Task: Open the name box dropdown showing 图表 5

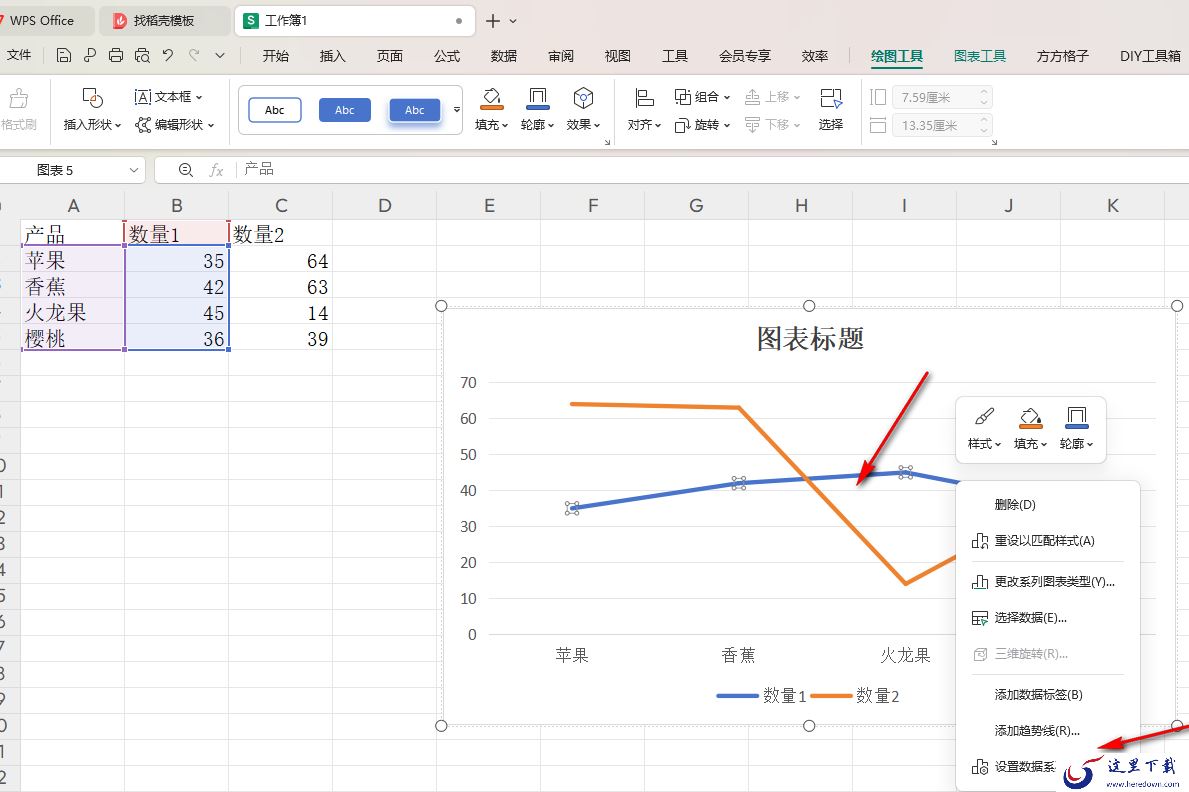Action: coord(133,170)
